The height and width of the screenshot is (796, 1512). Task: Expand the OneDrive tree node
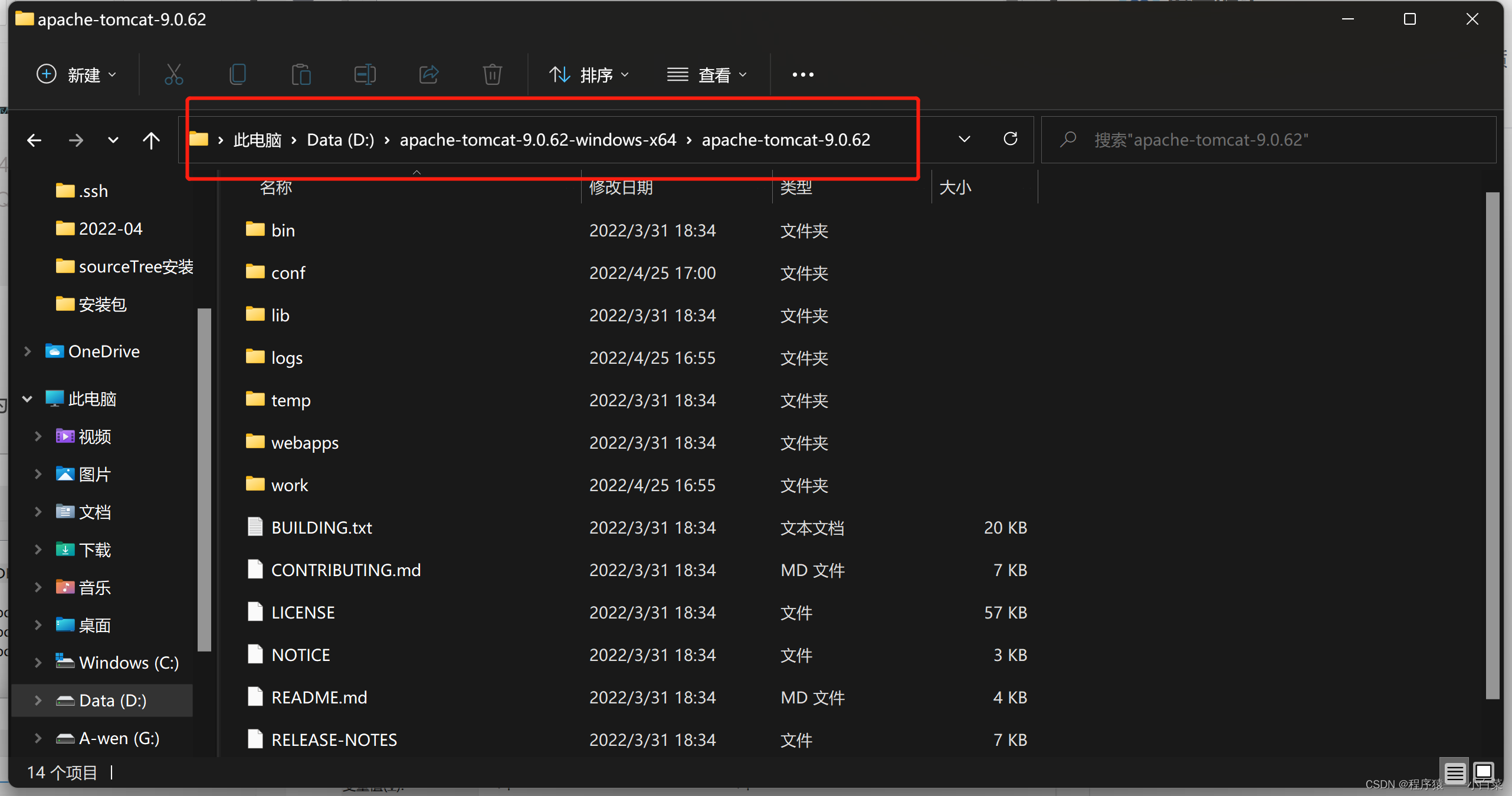pyautogui.click(x=27, y=351)
